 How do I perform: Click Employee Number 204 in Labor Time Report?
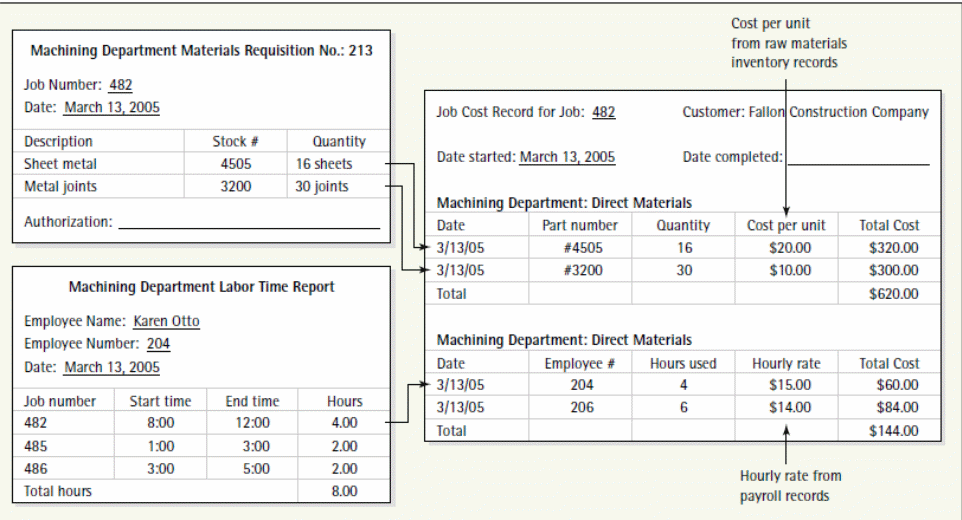pyautogui.click(x=158, y=344)
